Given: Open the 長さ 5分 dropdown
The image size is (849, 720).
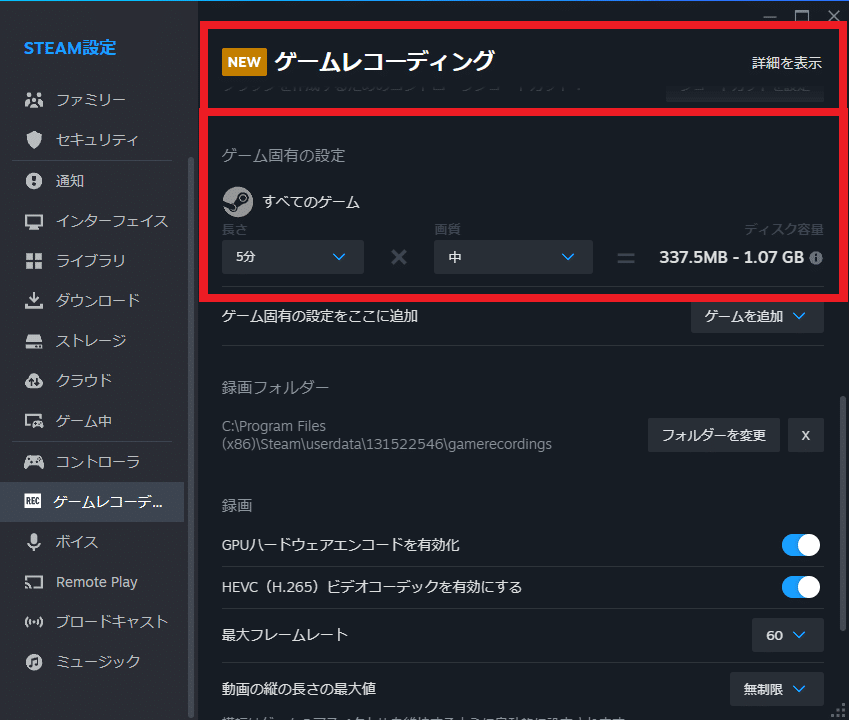Looking at the screenshot, I should pos(292,257).
